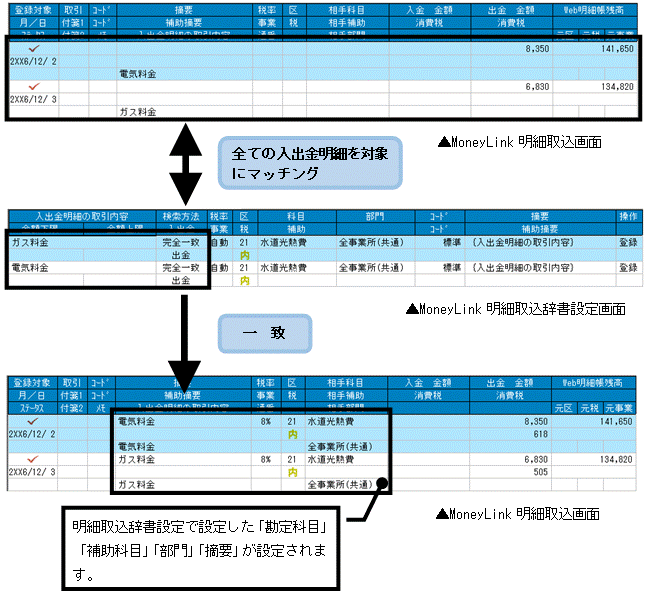Select 電気料金 cell in top import table
The width and height of the screenshot is (657, 595).
[x=138, y=74]
